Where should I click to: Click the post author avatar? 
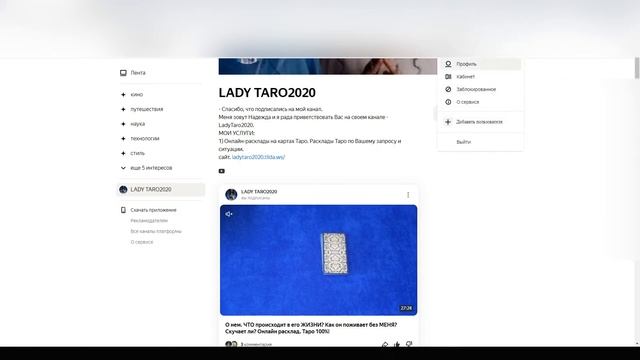pos(231,194)
